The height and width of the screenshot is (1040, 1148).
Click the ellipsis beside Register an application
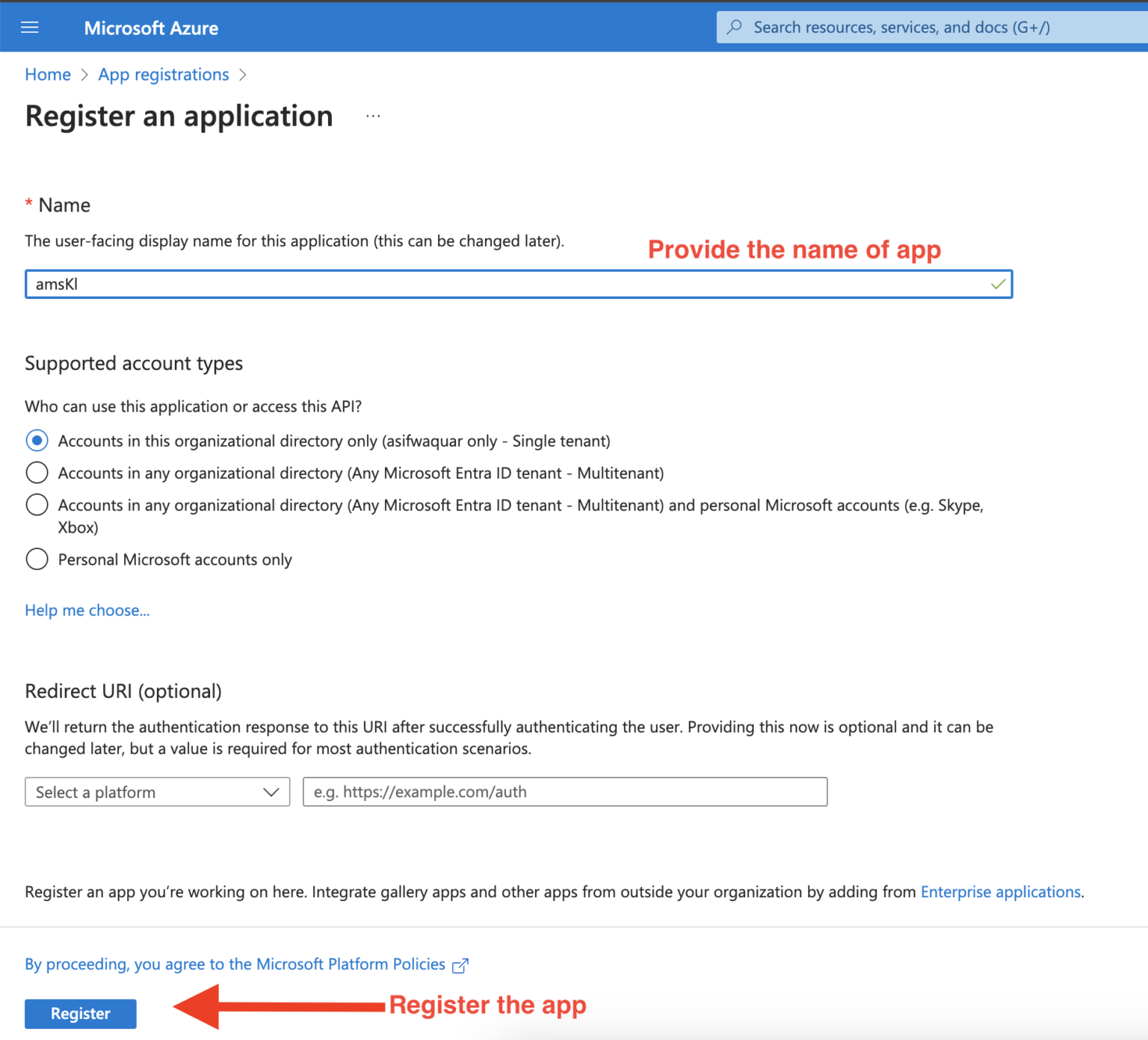pos(373,116)
